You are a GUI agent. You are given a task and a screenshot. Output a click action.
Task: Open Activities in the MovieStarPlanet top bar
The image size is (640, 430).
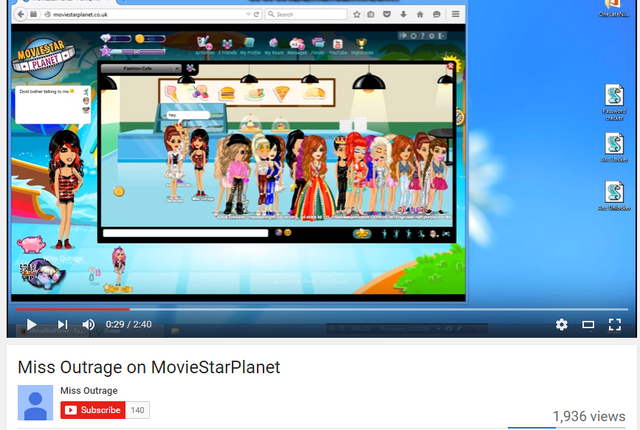tap(204, 45)
